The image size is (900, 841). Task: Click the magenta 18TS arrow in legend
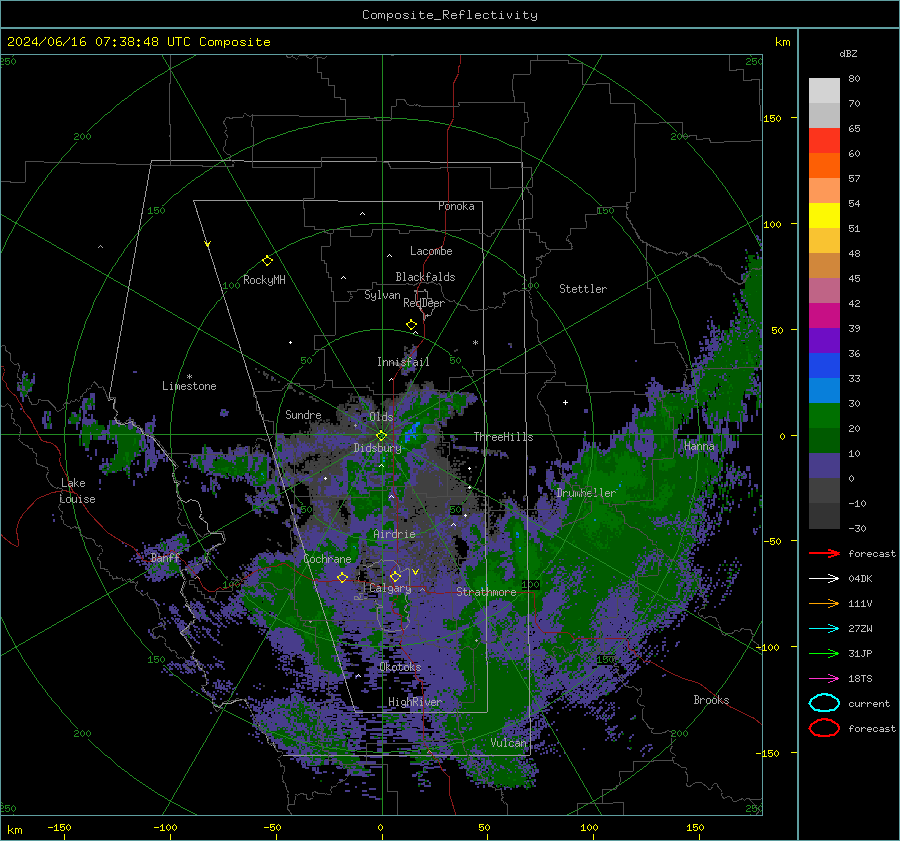click(824, 679)
